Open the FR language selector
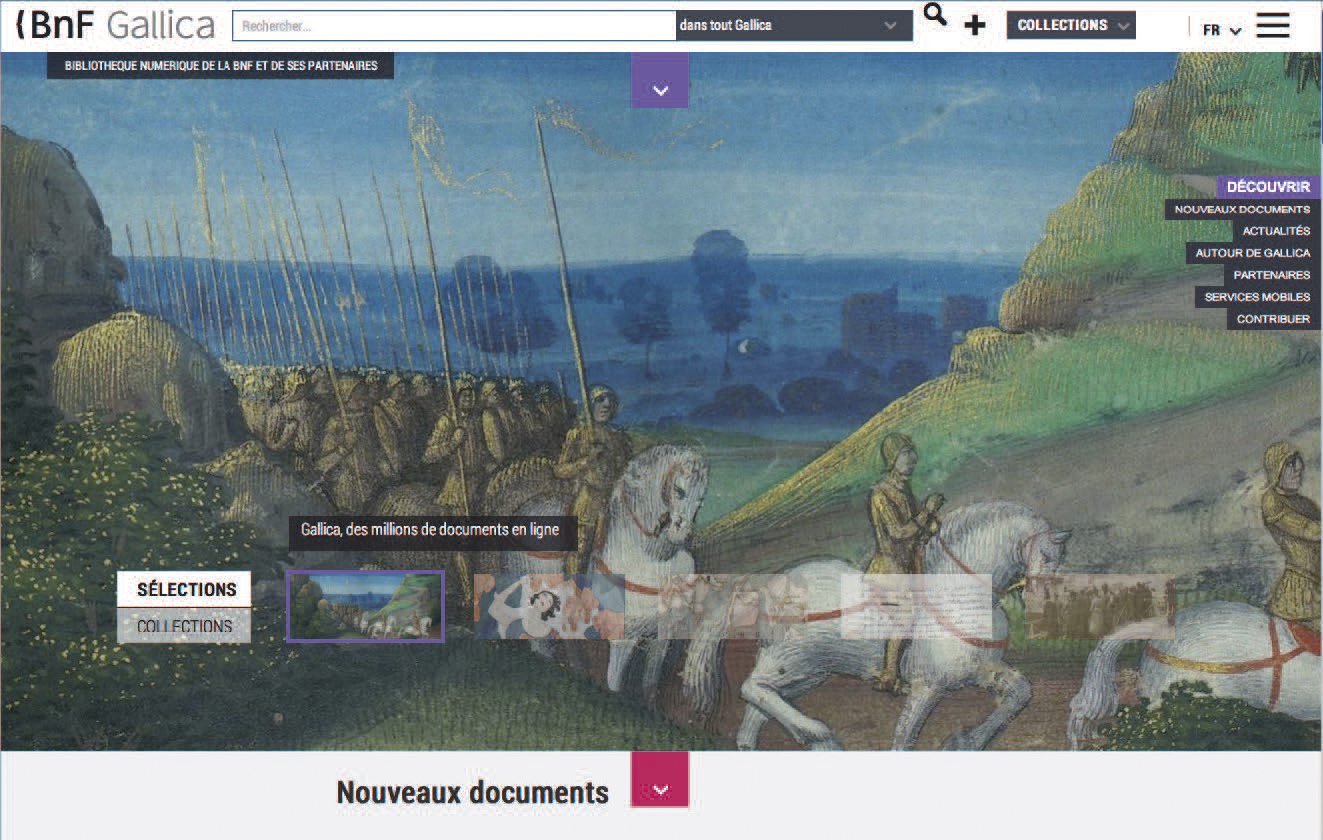Image resolution: width=1323 pixels, height=840 pixels. (x=1221, y=30)
